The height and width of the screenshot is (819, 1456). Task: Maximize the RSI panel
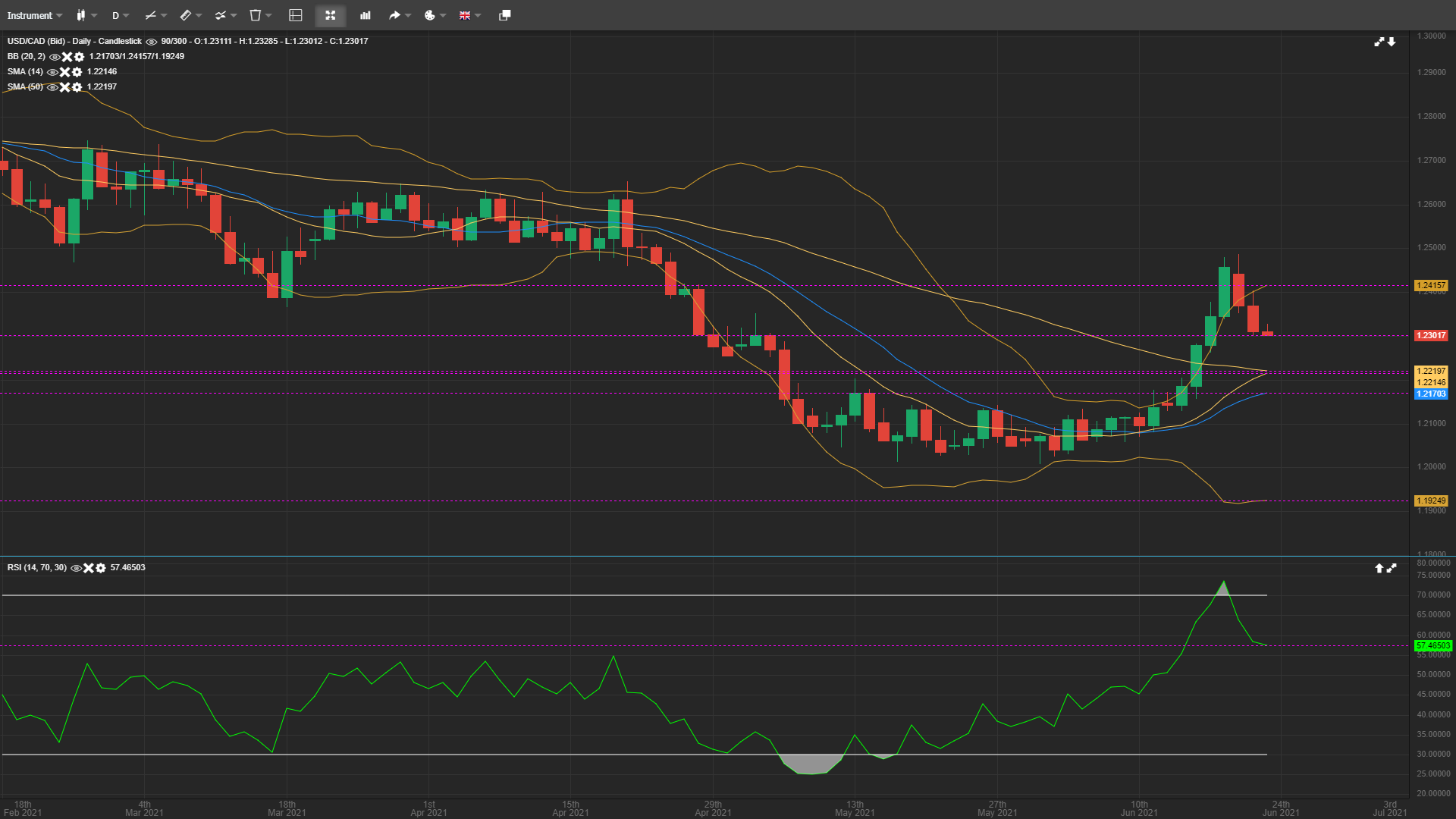coord(1392,568)
